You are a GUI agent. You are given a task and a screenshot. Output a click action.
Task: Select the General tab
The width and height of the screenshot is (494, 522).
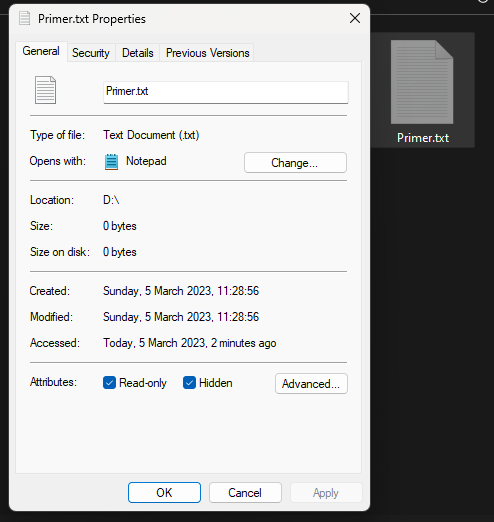point(41,51)
